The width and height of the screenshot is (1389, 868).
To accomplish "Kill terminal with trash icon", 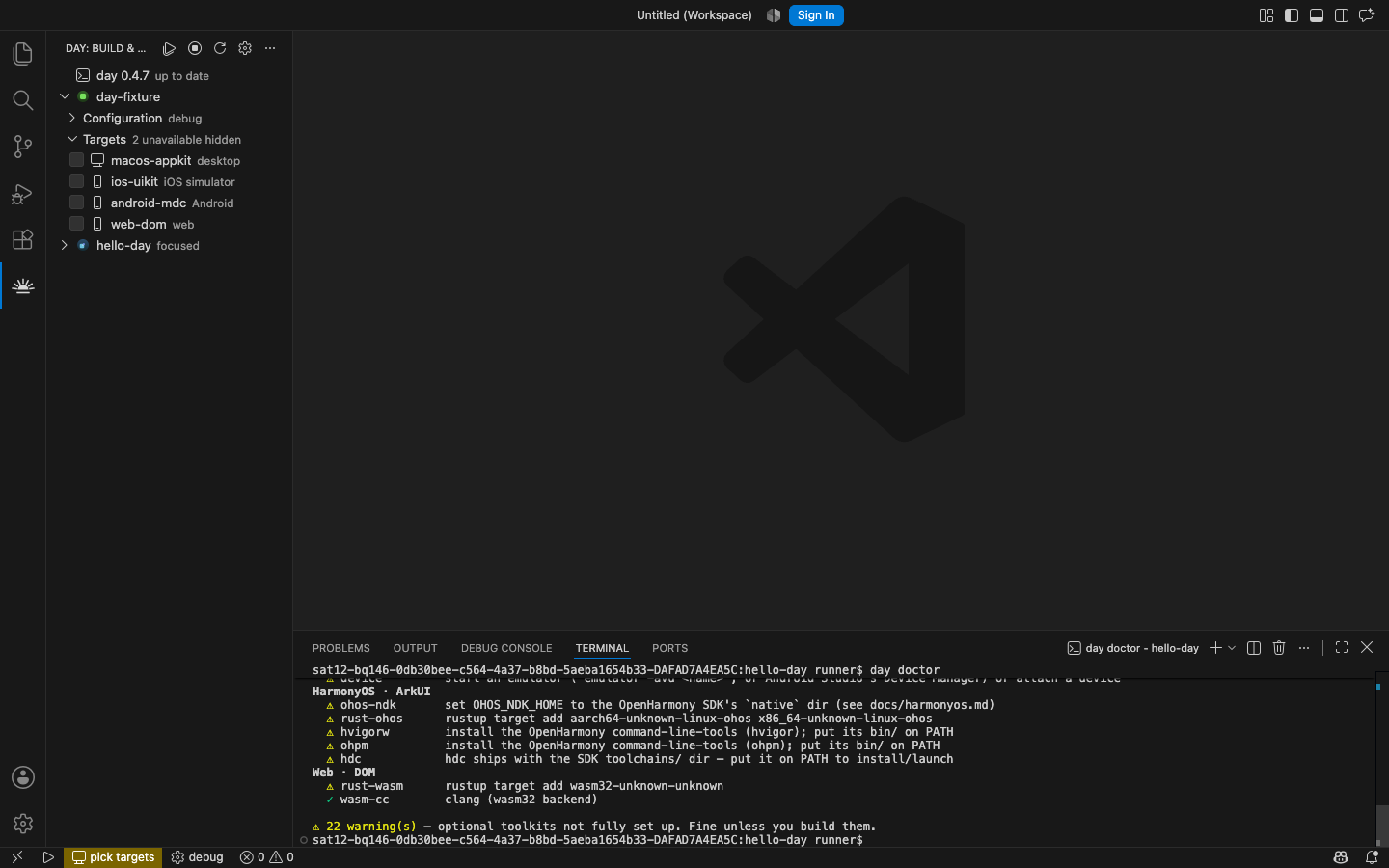I will pos(1279,648).
